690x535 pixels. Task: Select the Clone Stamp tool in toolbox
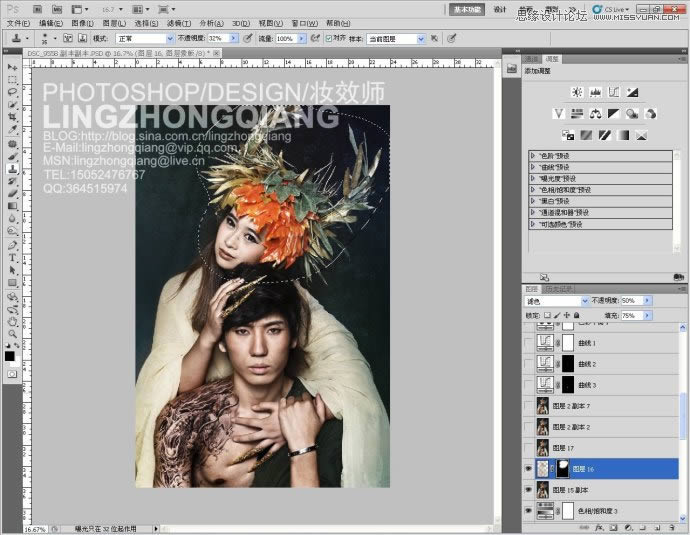[x=12, y=169]
